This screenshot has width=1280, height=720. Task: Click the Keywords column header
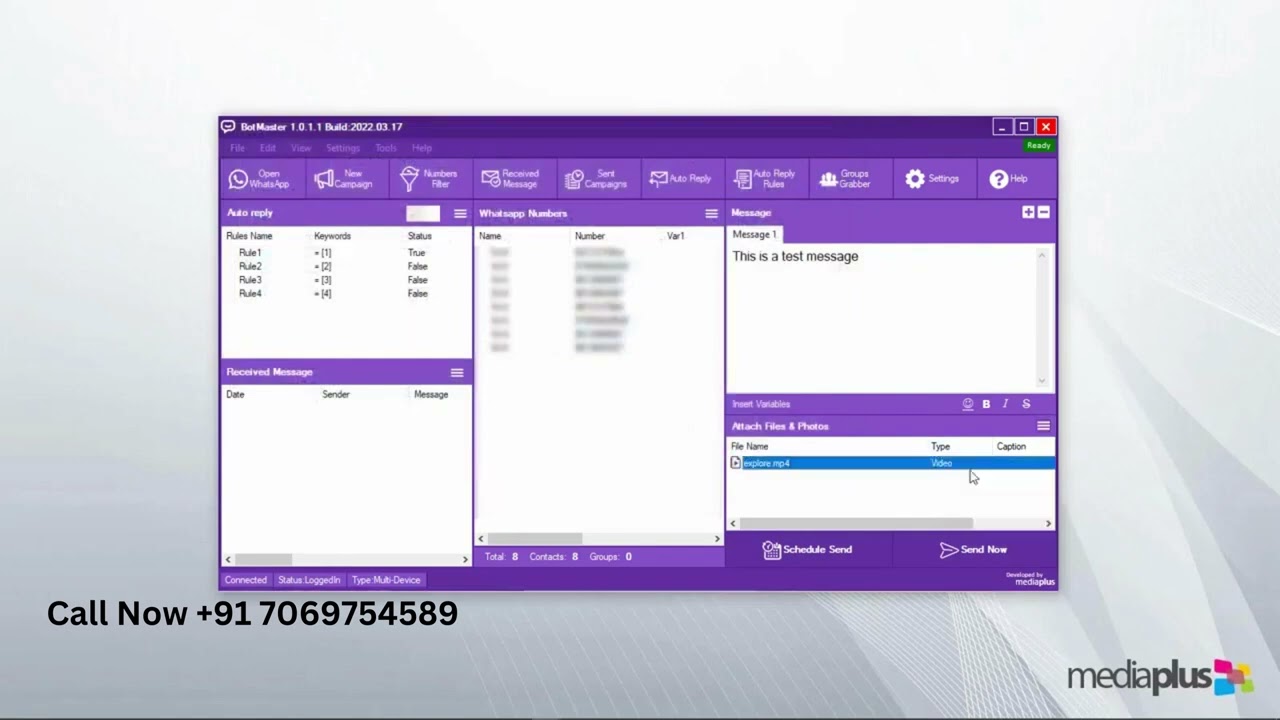coord(332,236)
